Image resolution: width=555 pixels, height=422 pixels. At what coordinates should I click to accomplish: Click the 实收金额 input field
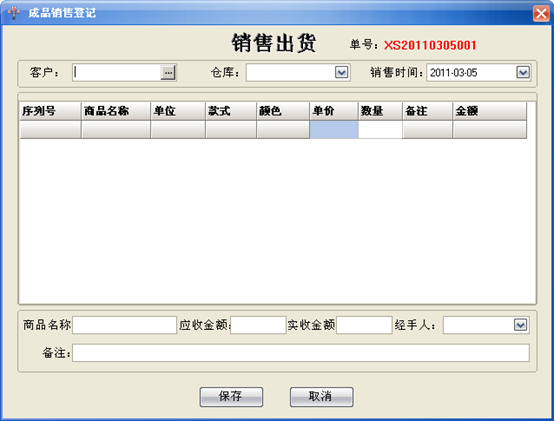coord(364,325)
